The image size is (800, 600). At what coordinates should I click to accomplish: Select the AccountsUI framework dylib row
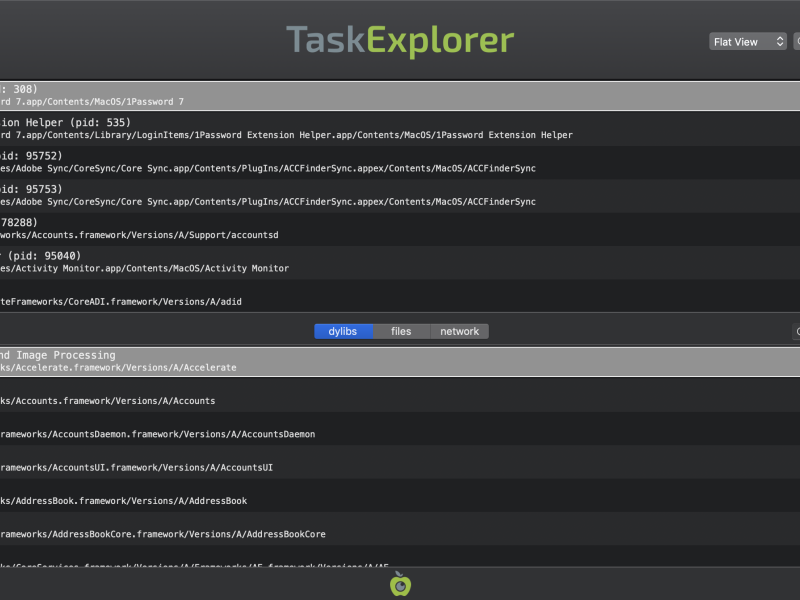click(400, 462)
